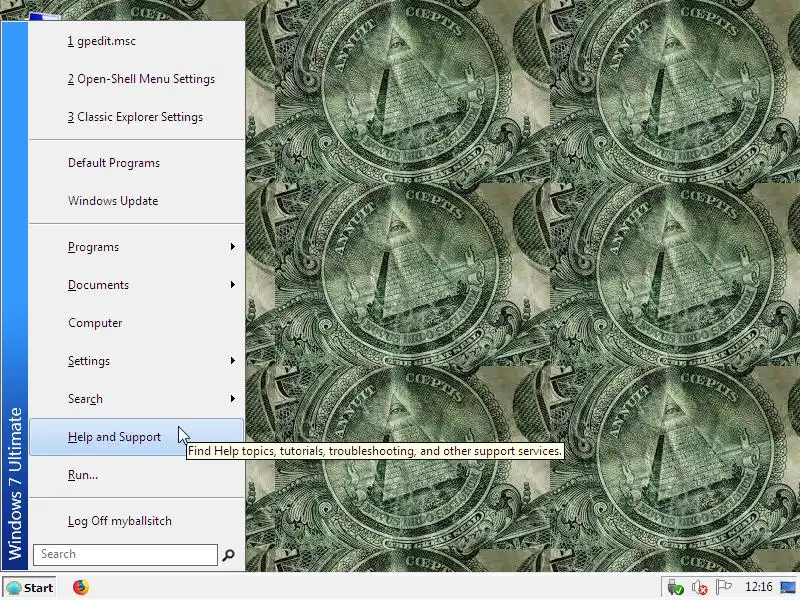The image size is (800, 600).
Task: Click the magnifier search icon in menu
Action: point(229,555)
